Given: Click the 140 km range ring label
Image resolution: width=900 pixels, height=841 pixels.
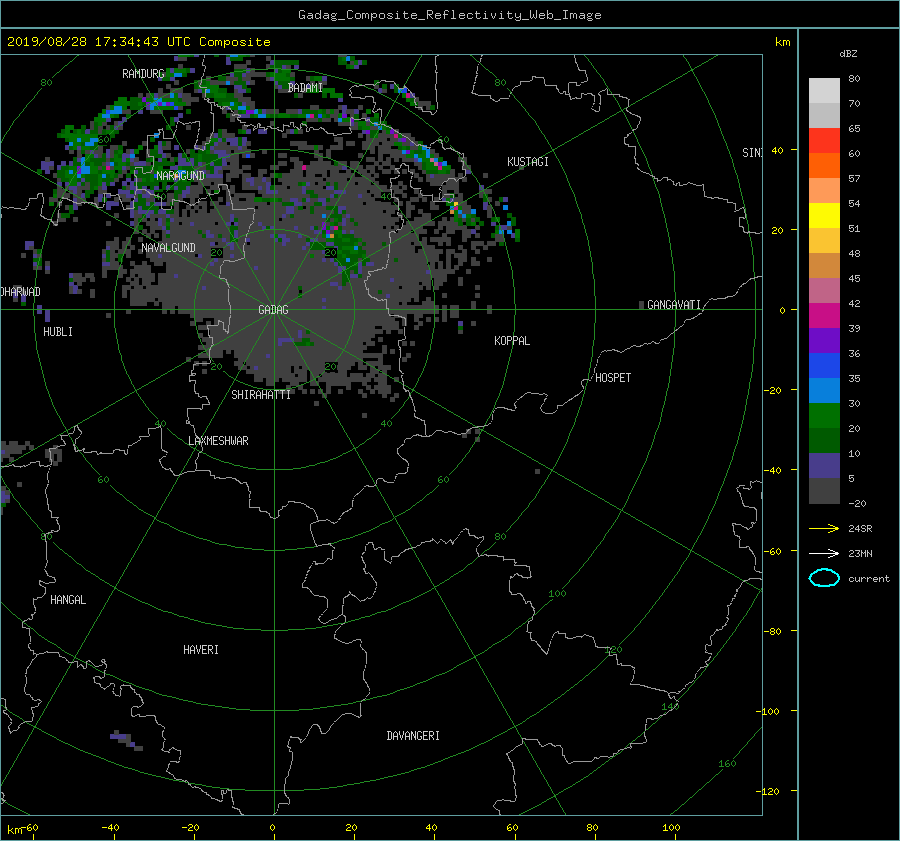Looking at the screenshot, I should pyautogui.click(x=670, y=706).
